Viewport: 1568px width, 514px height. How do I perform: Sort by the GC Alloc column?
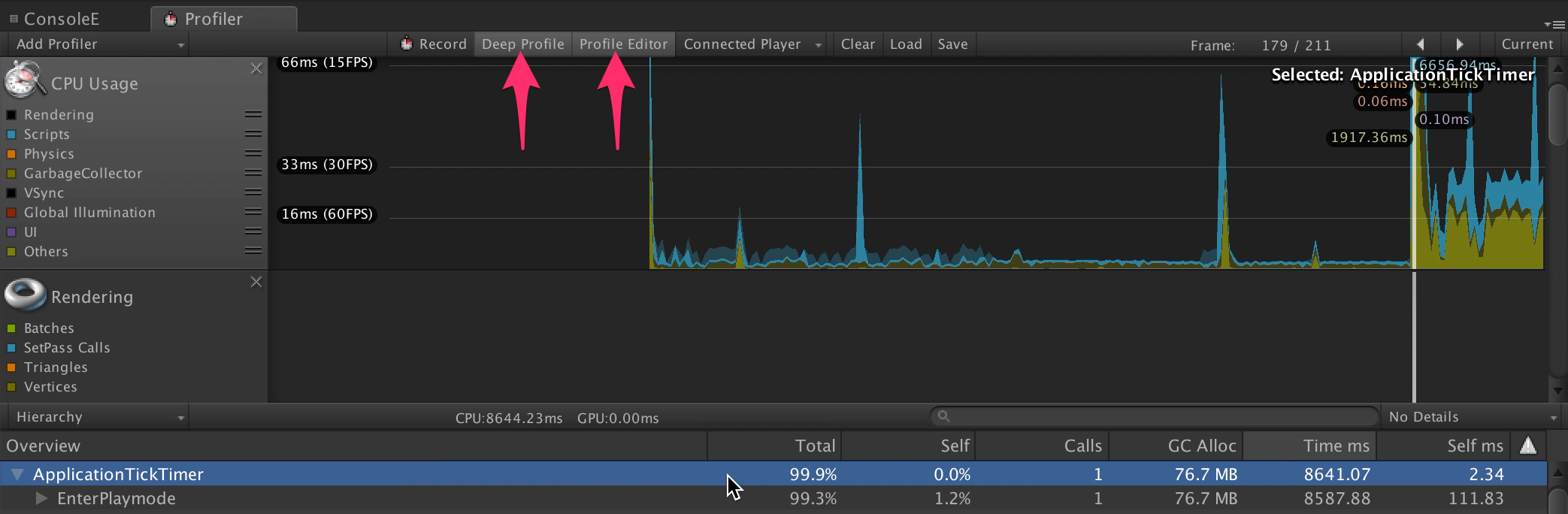click(x=1176, y=446)
